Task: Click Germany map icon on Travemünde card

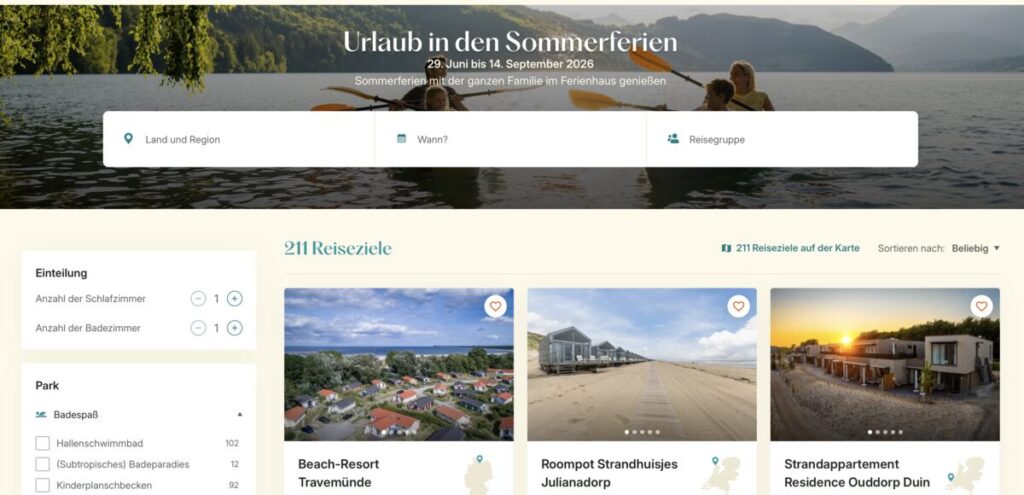Action: click(479, 475)
